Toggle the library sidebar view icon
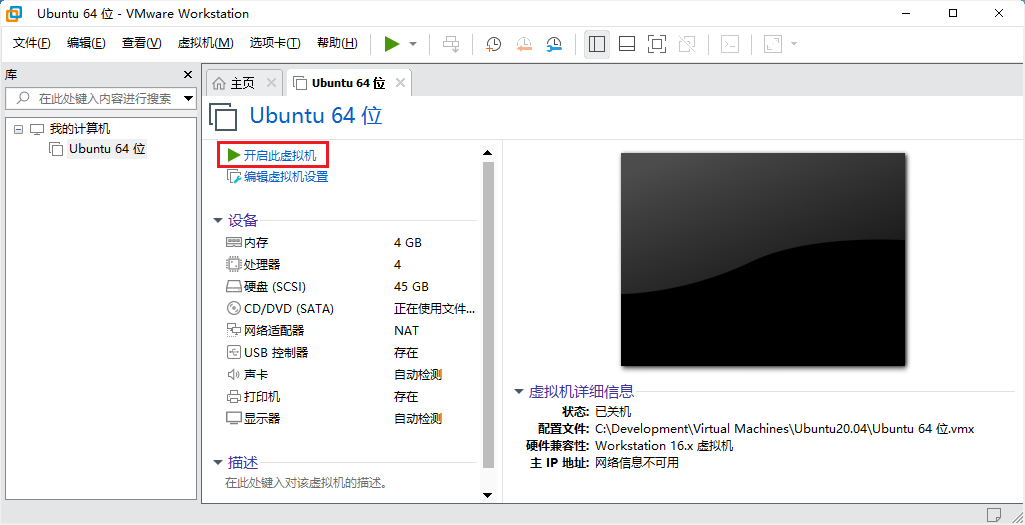Image resolution: width=1025 pixels, height=525 pixels. coord(597,44)
